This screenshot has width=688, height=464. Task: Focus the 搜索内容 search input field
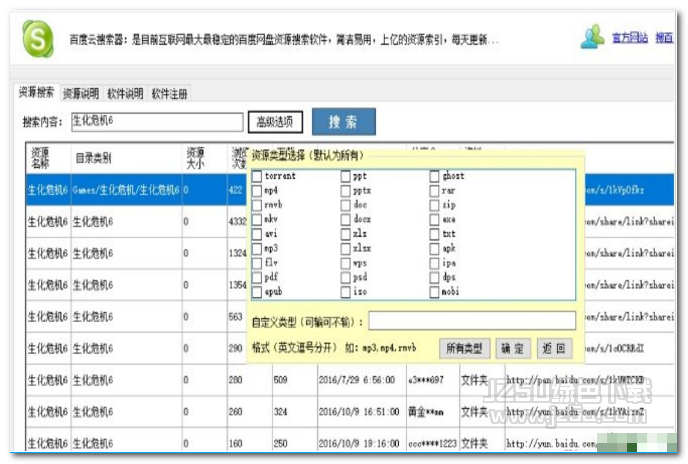tap(157, 122)
